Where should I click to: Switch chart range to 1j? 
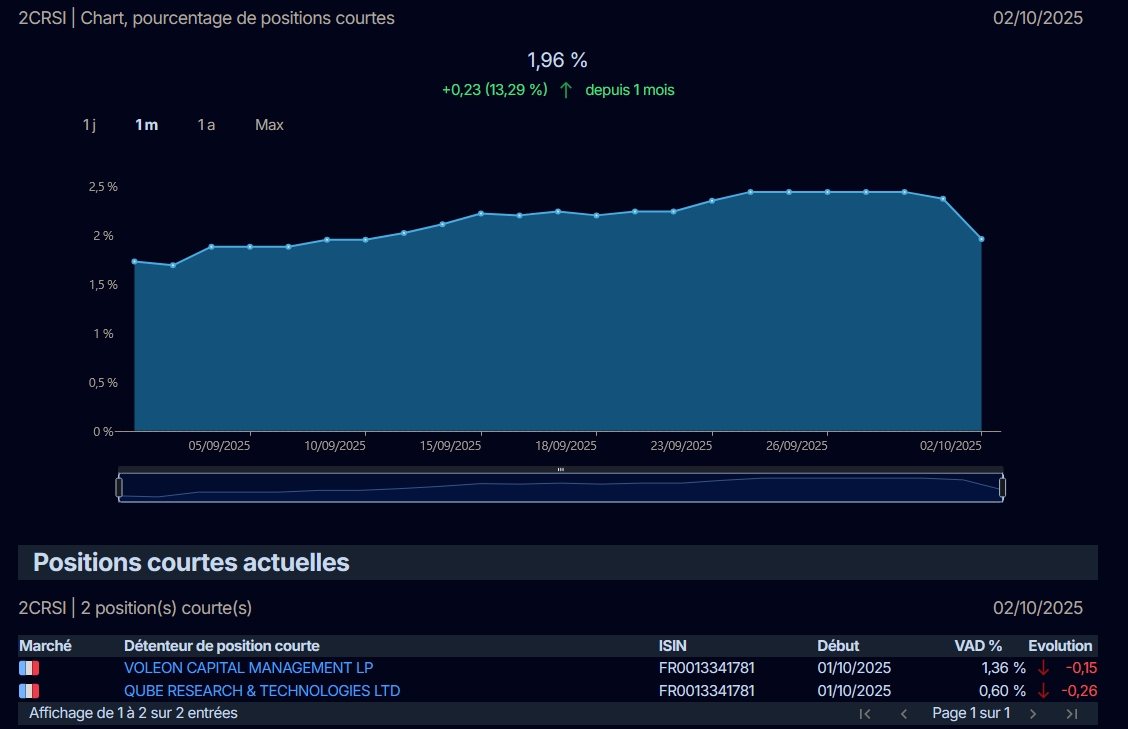[x=89, y=125]
